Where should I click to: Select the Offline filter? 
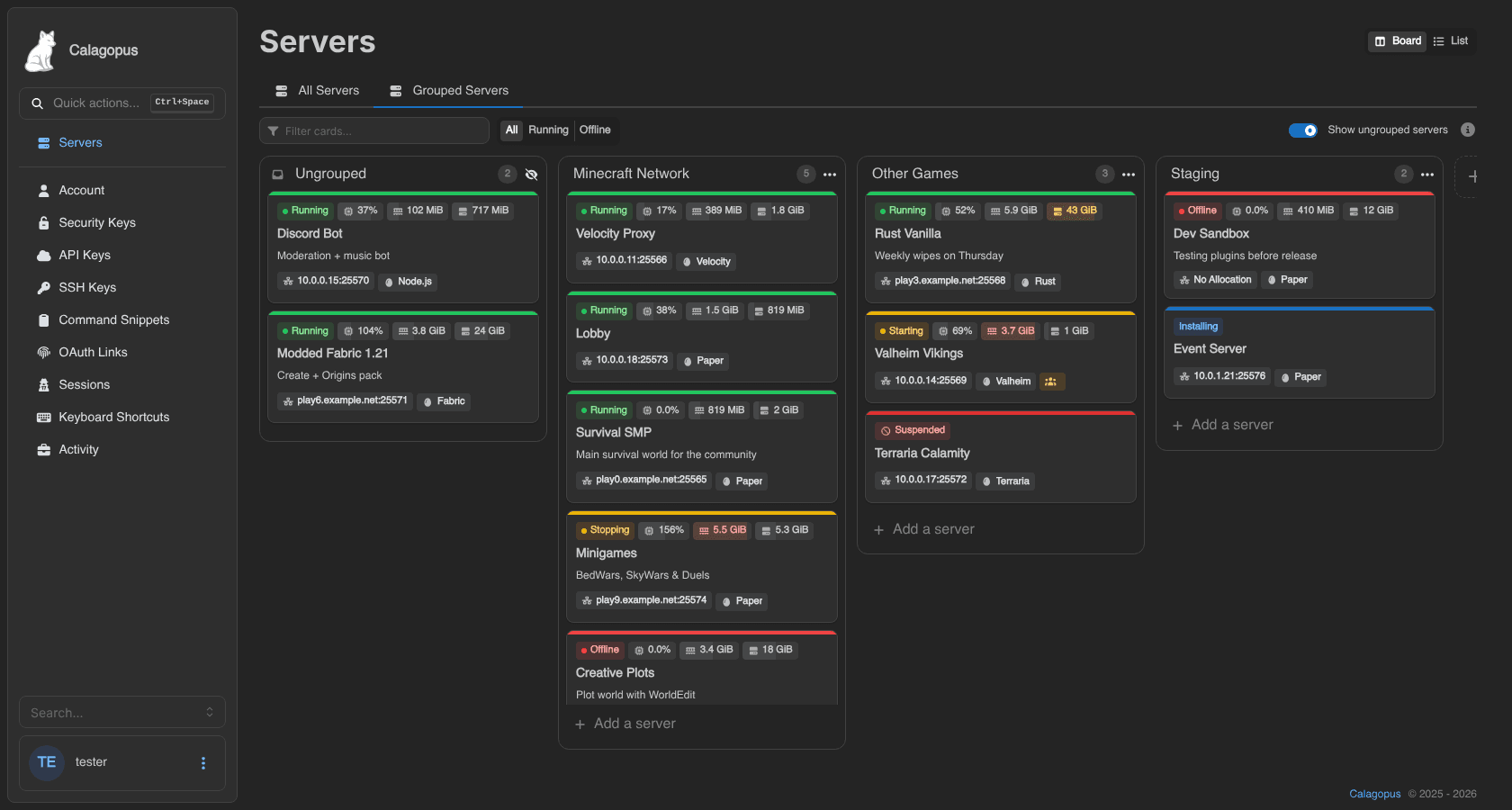point(595,130)
